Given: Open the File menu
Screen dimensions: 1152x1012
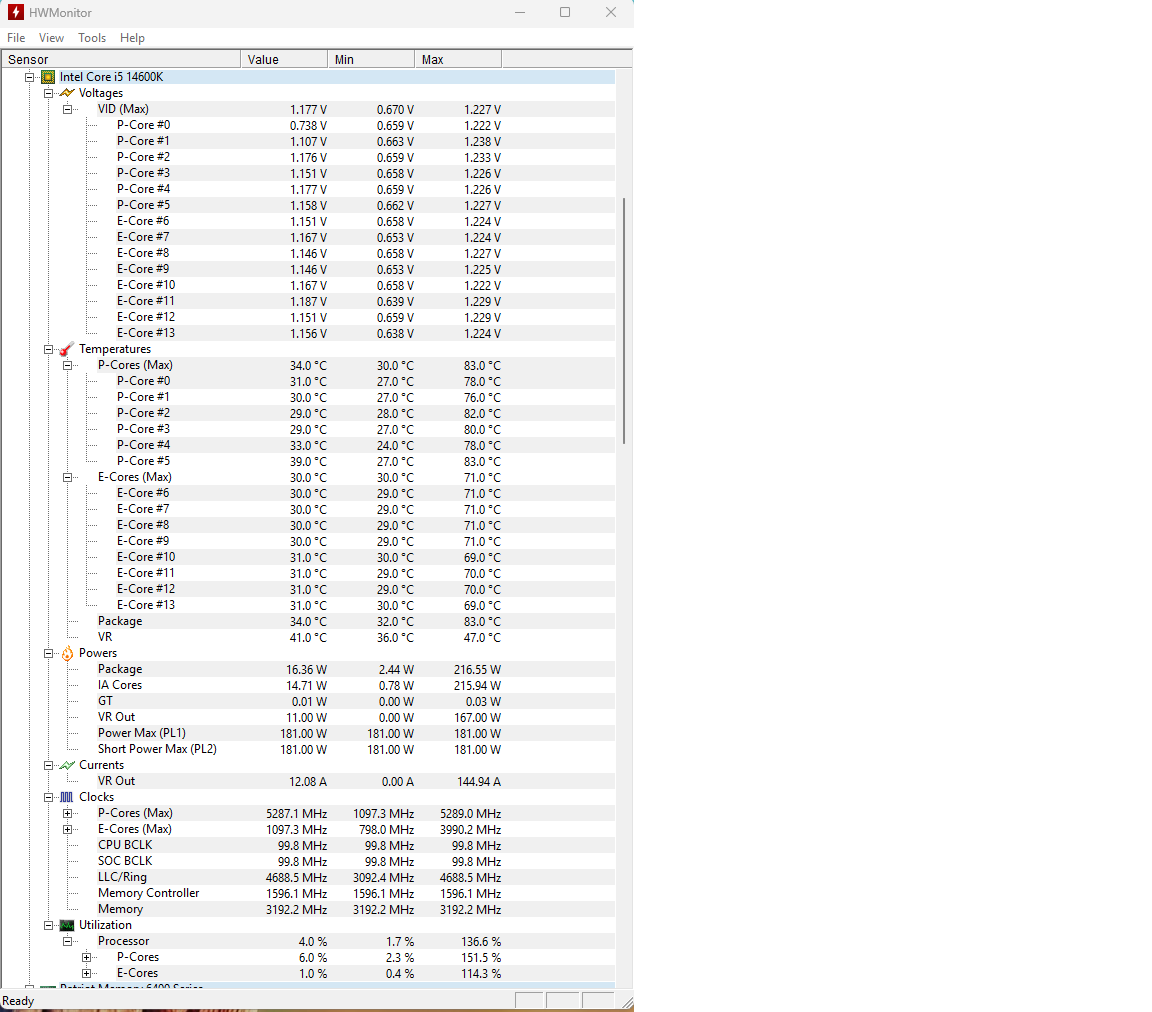Looking at the screenshot, I should (16, 38).
